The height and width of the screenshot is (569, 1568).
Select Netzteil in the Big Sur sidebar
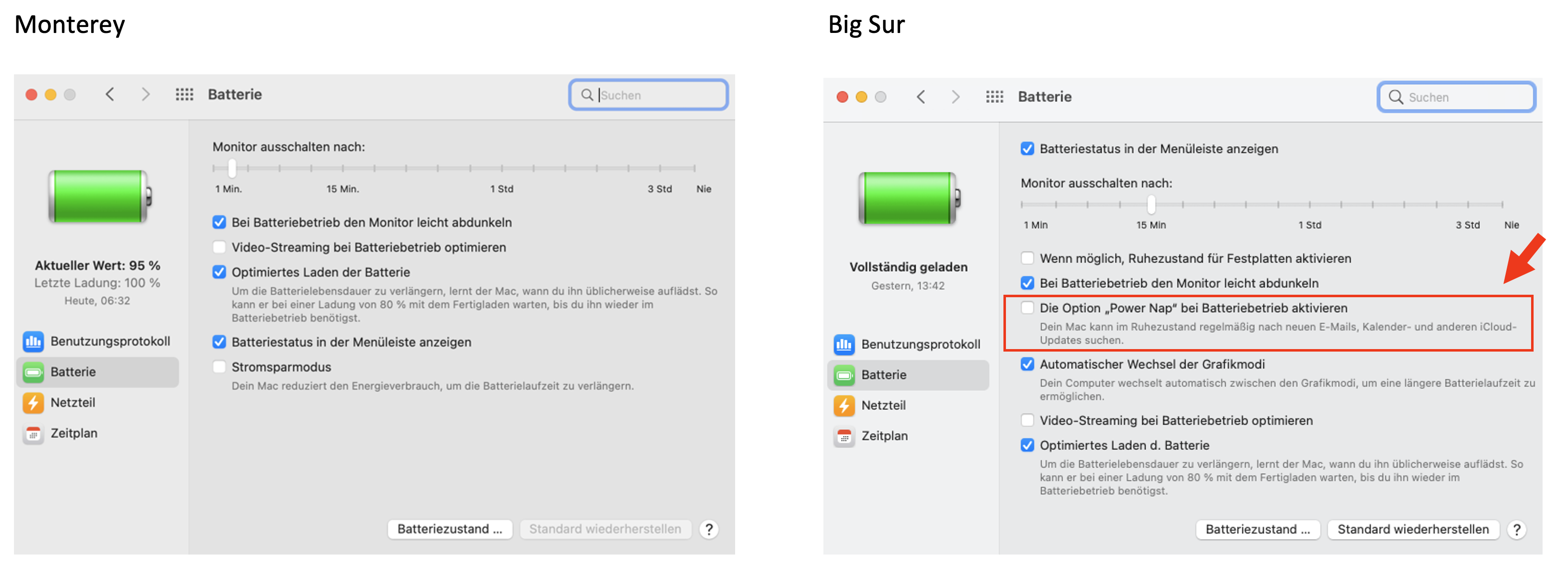tap(883, 405)
